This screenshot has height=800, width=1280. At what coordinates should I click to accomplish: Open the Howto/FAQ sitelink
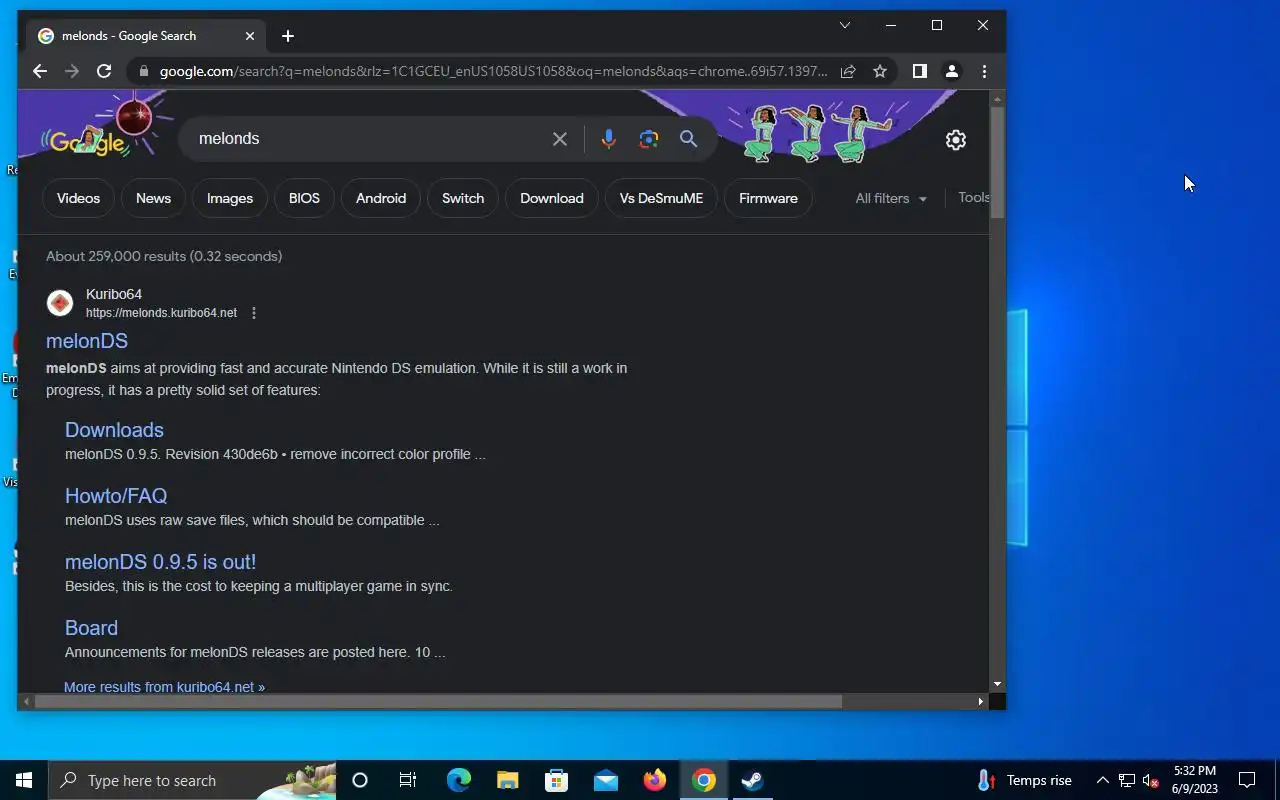116,496
